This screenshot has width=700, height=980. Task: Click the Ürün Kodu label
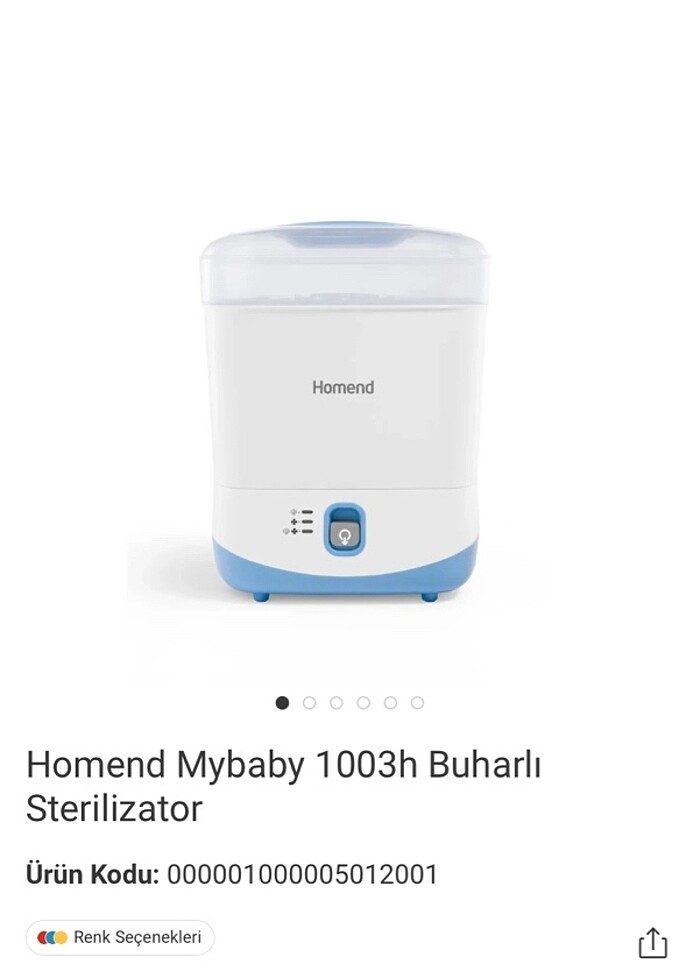[x=92, y=874]
